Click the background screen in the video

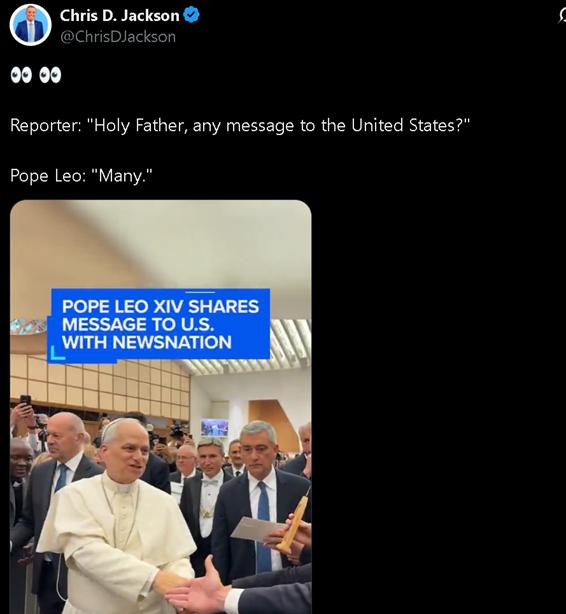coord(214,428)
